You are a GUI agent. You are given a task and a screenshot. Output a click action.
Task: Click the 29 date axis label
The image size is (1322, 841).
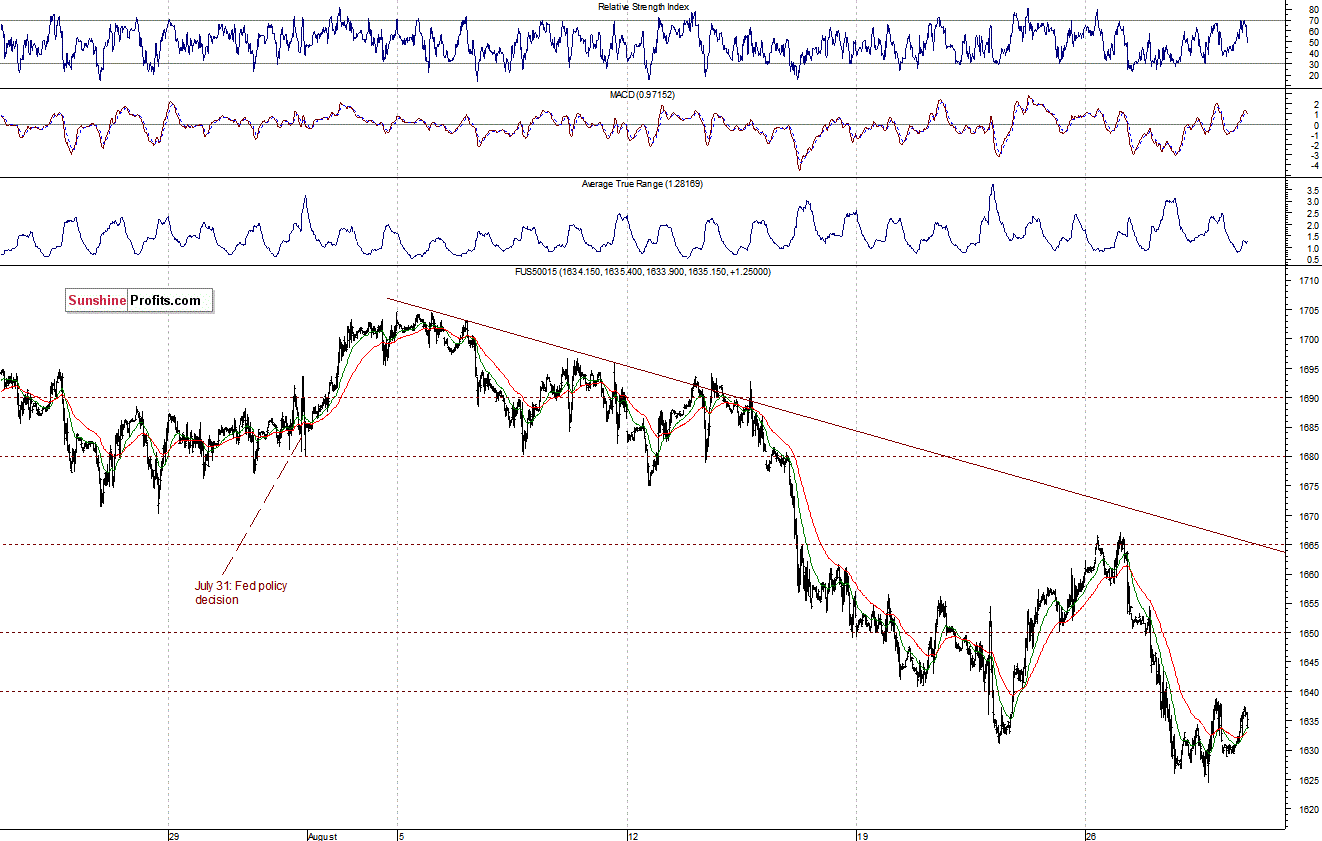(x=174, y=835)
